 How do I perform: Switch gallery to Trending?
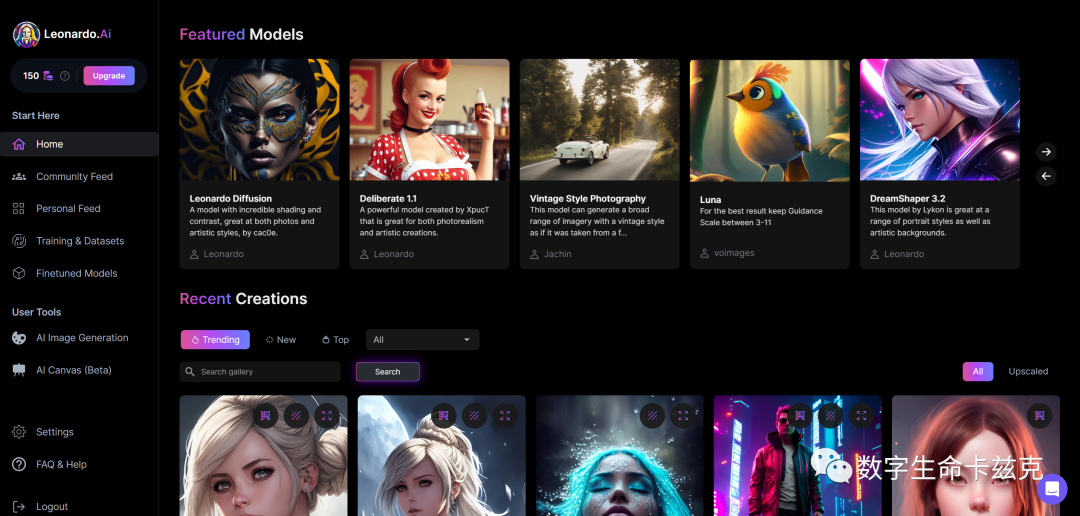pos(215,340)
